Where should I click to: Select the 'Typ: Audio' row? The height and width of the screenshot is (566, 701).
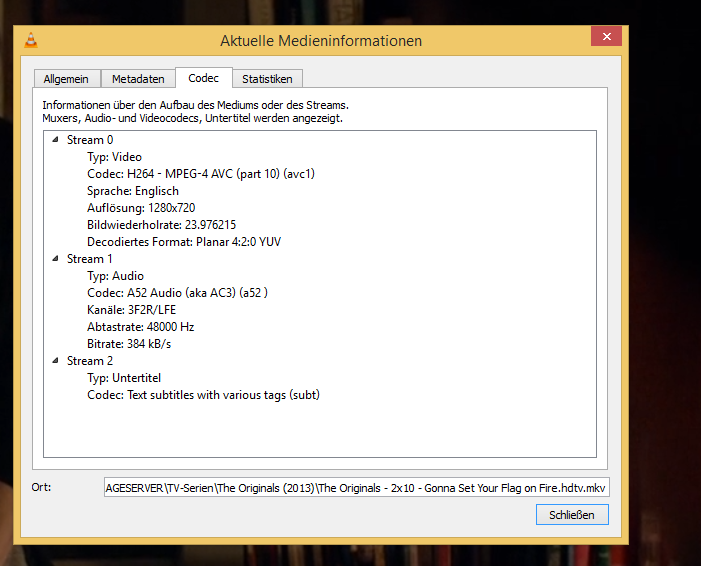[115, 276]
